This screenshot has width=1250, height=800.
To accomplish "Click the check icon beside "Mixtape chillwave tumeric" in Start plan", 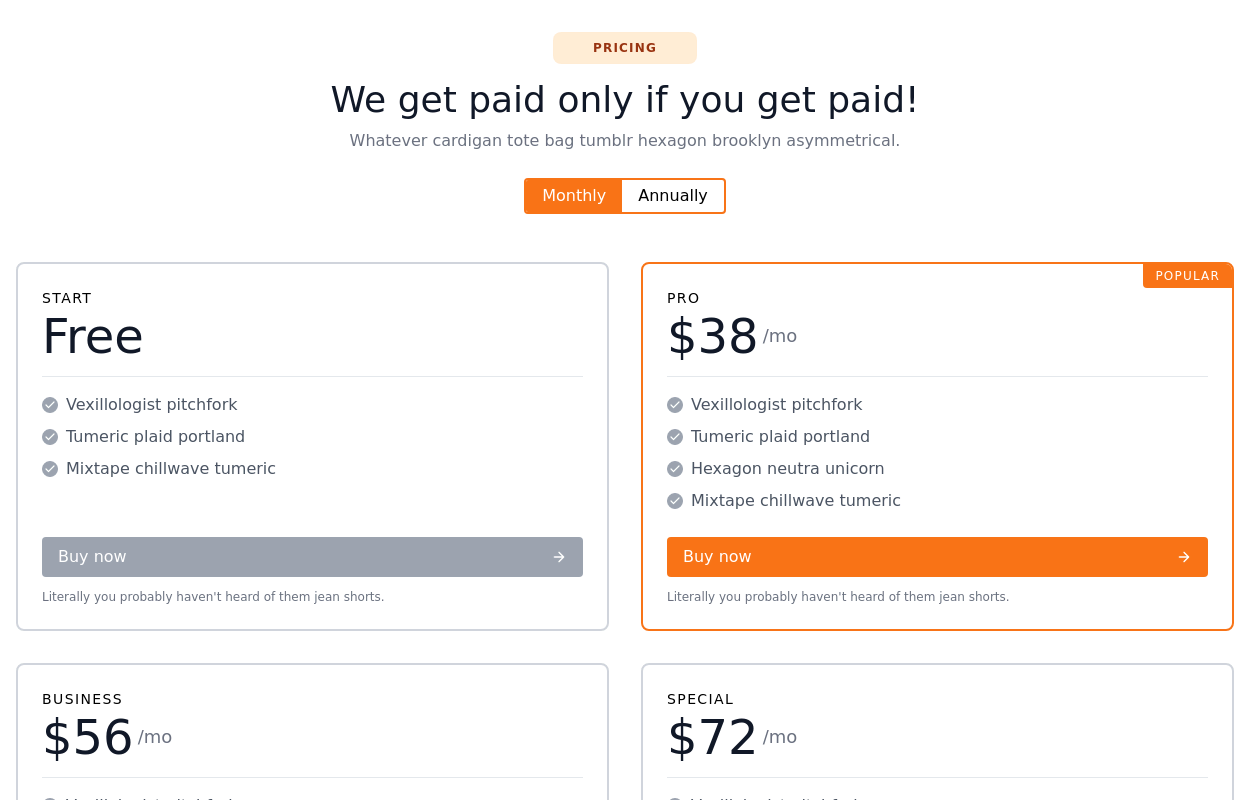I will tap(50, 469).
